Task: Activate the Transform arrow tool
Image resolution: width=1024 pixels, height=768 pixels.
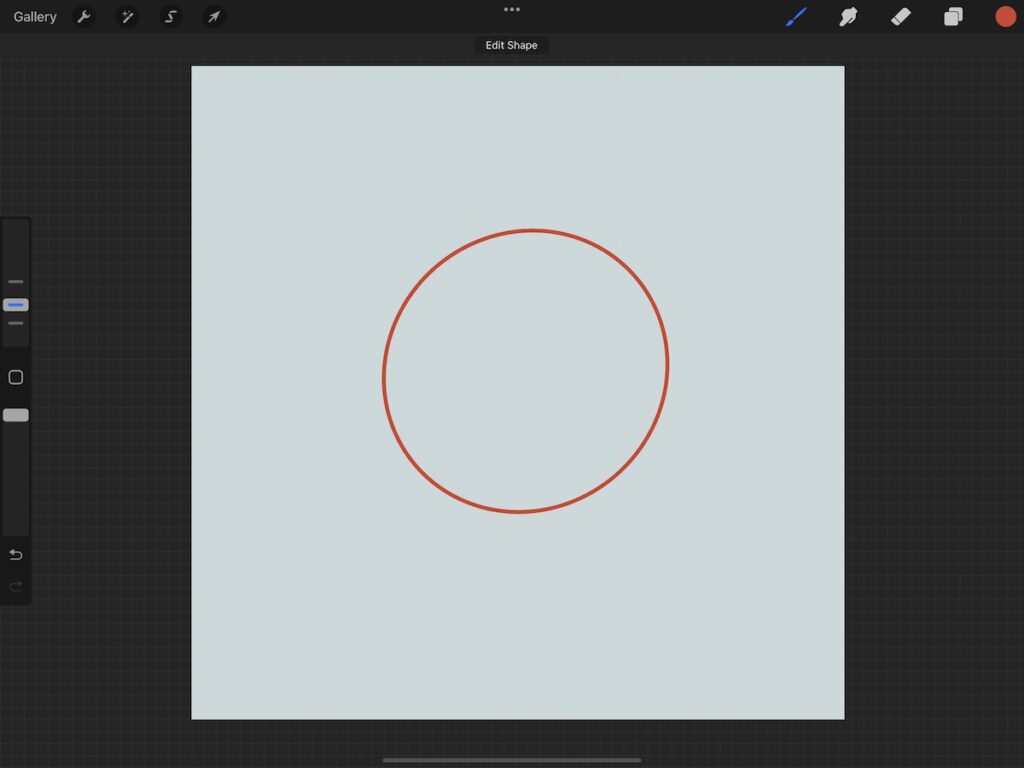Action: (213, 17)
